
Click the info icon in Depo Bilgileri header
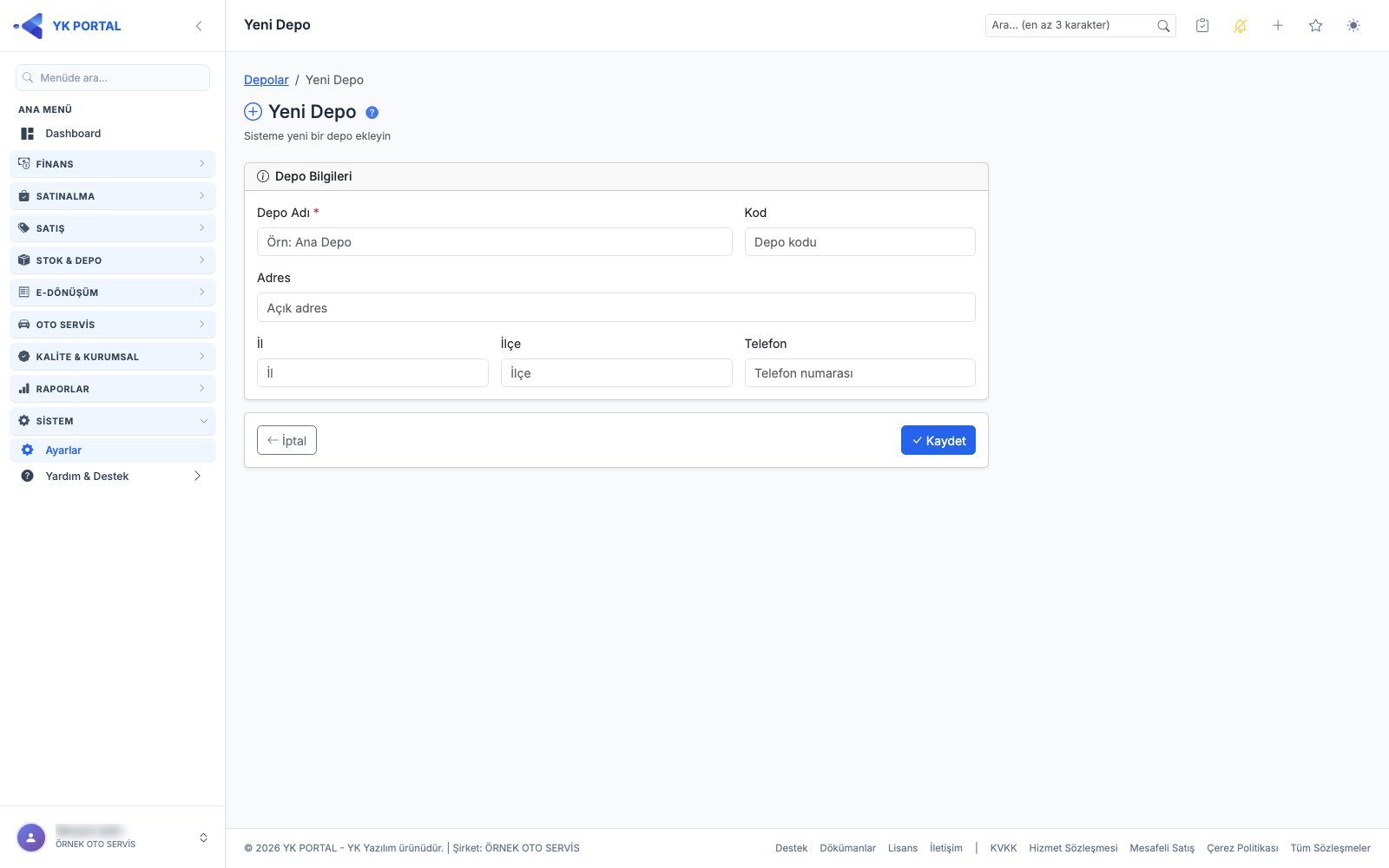click(263, 176)
